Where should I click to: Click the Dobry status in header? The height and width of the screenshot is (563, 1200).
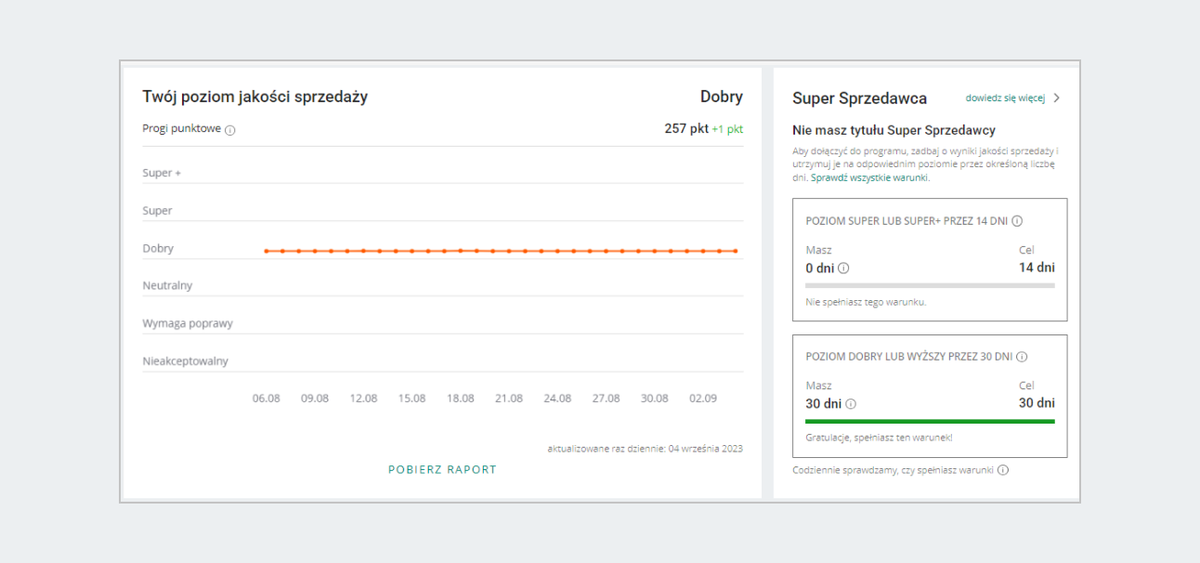(722, 97)
